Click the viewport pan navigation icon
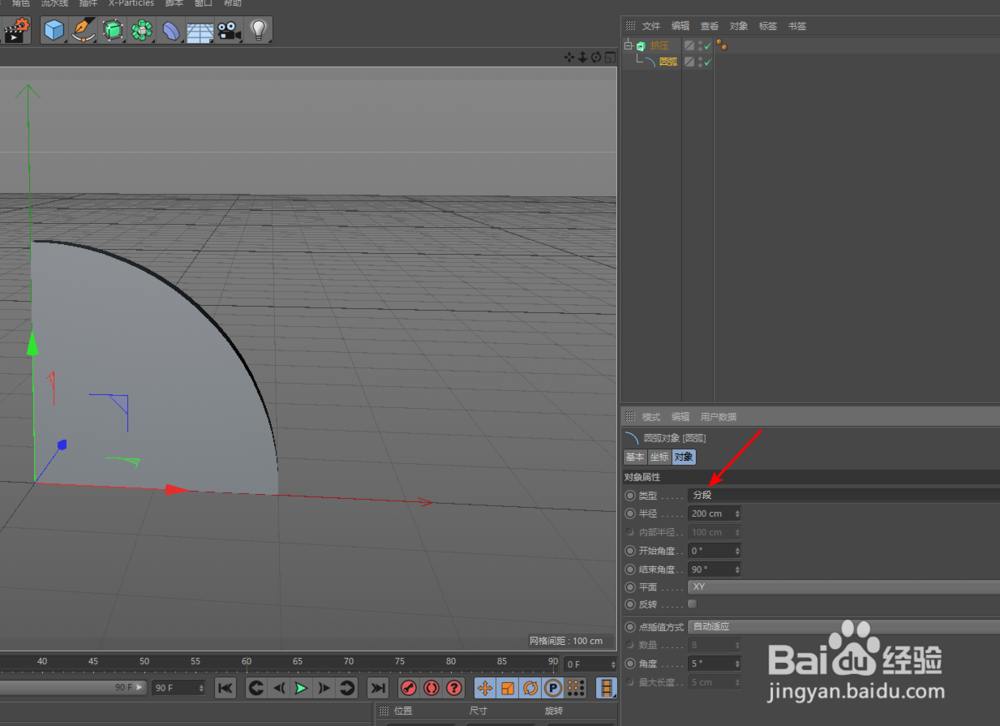Screen dimensions: 1000x726 pyautogui.click(x=569, y=57)
